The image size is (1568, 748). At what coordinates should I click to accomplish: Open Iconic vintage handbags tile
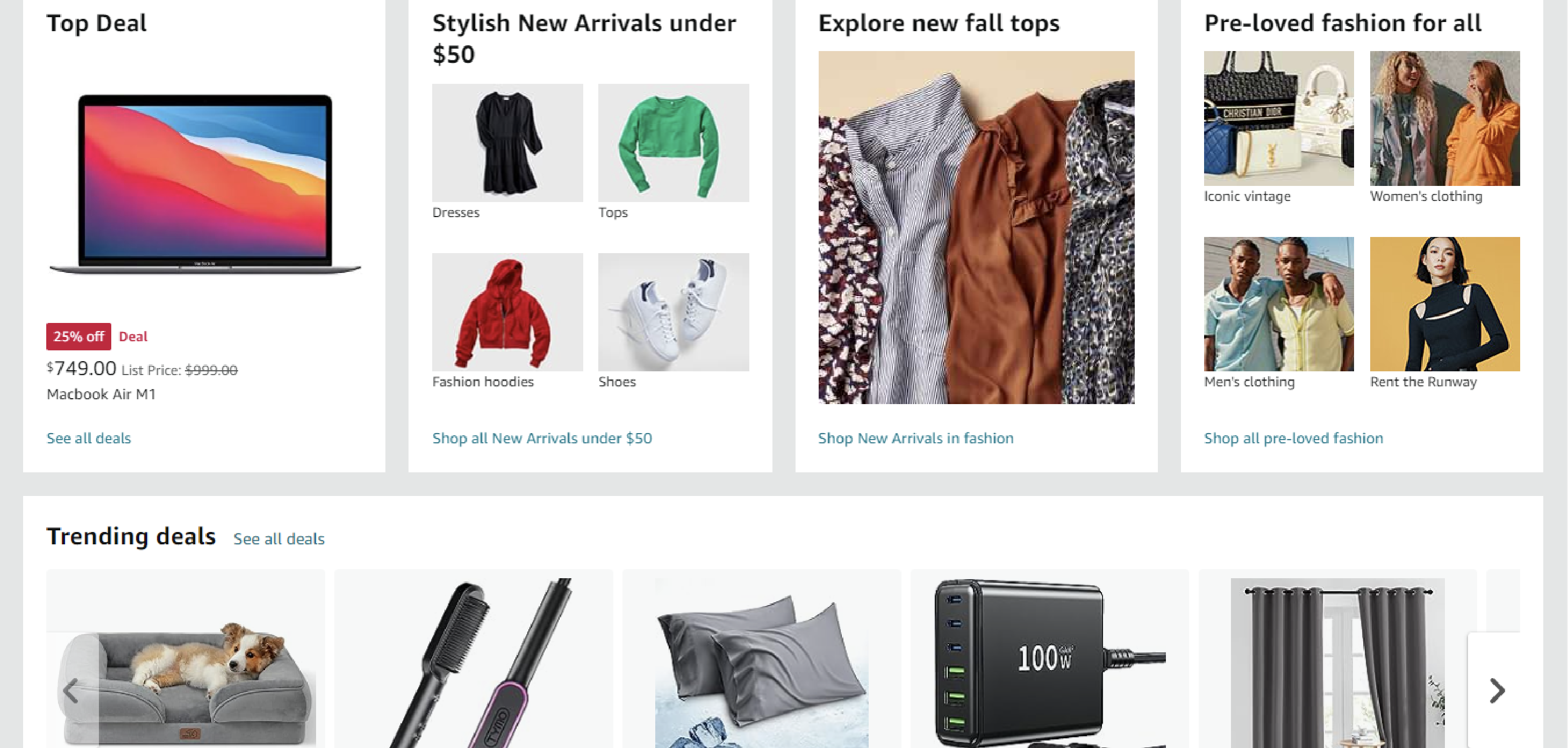pyautogui.click(x=1279, y=119)
